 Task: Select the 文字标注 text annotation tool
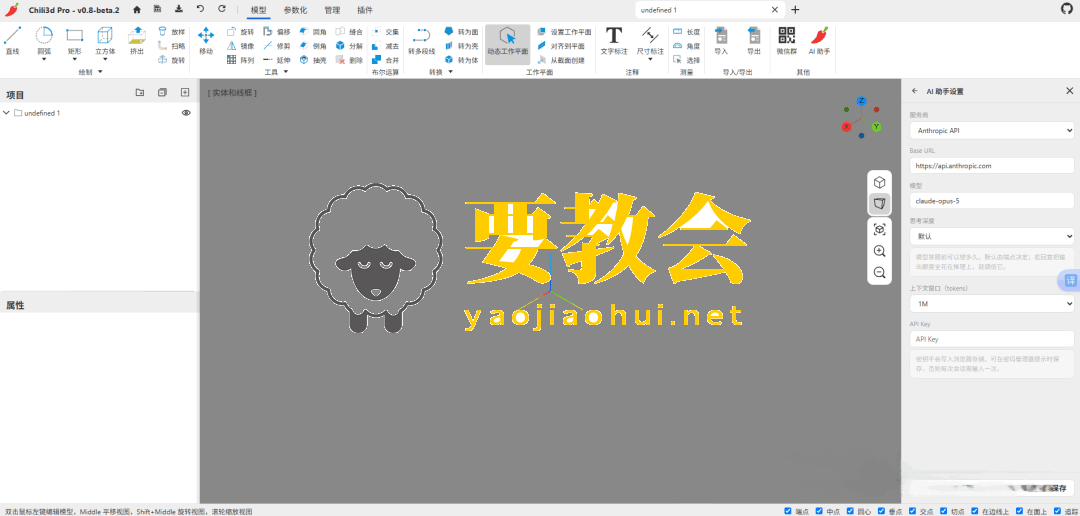[x=614, y=41]
